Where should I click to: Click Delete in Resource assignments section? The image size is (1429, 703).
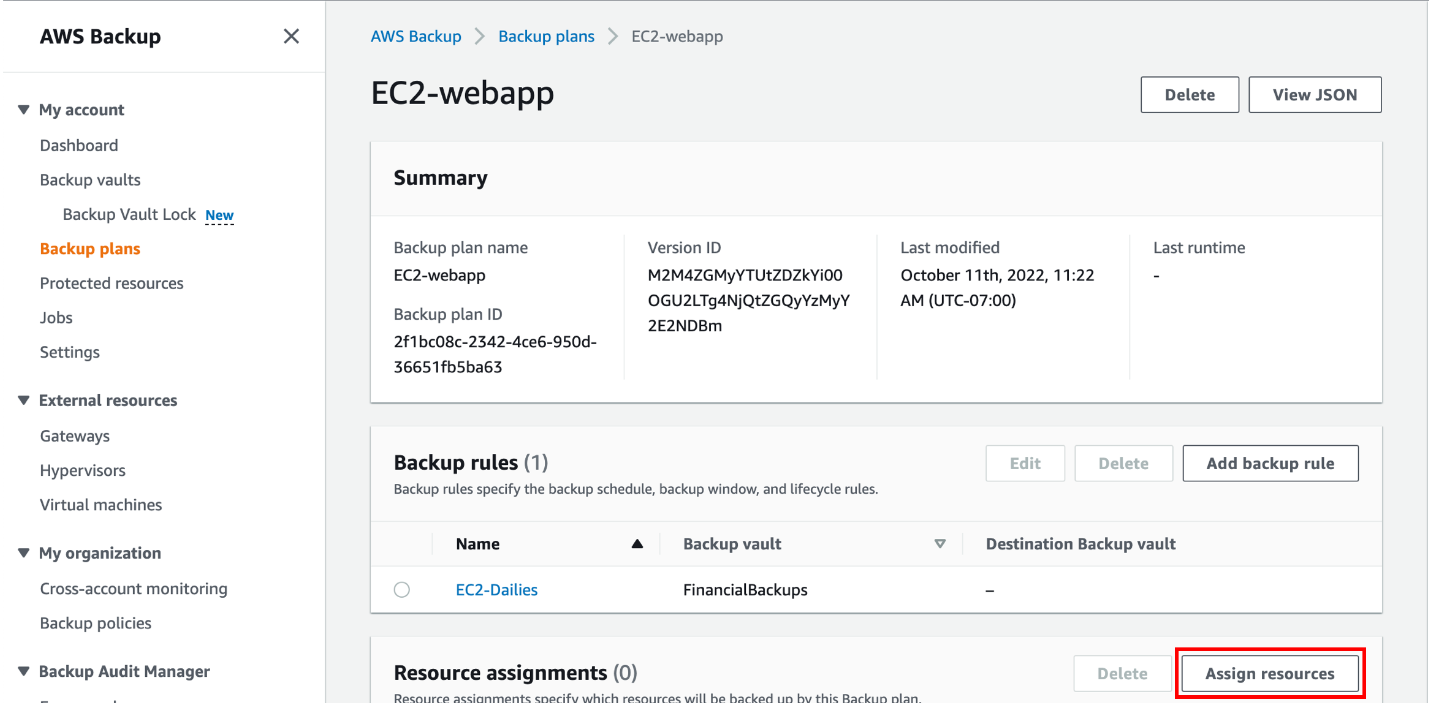tap(1122, 673)
